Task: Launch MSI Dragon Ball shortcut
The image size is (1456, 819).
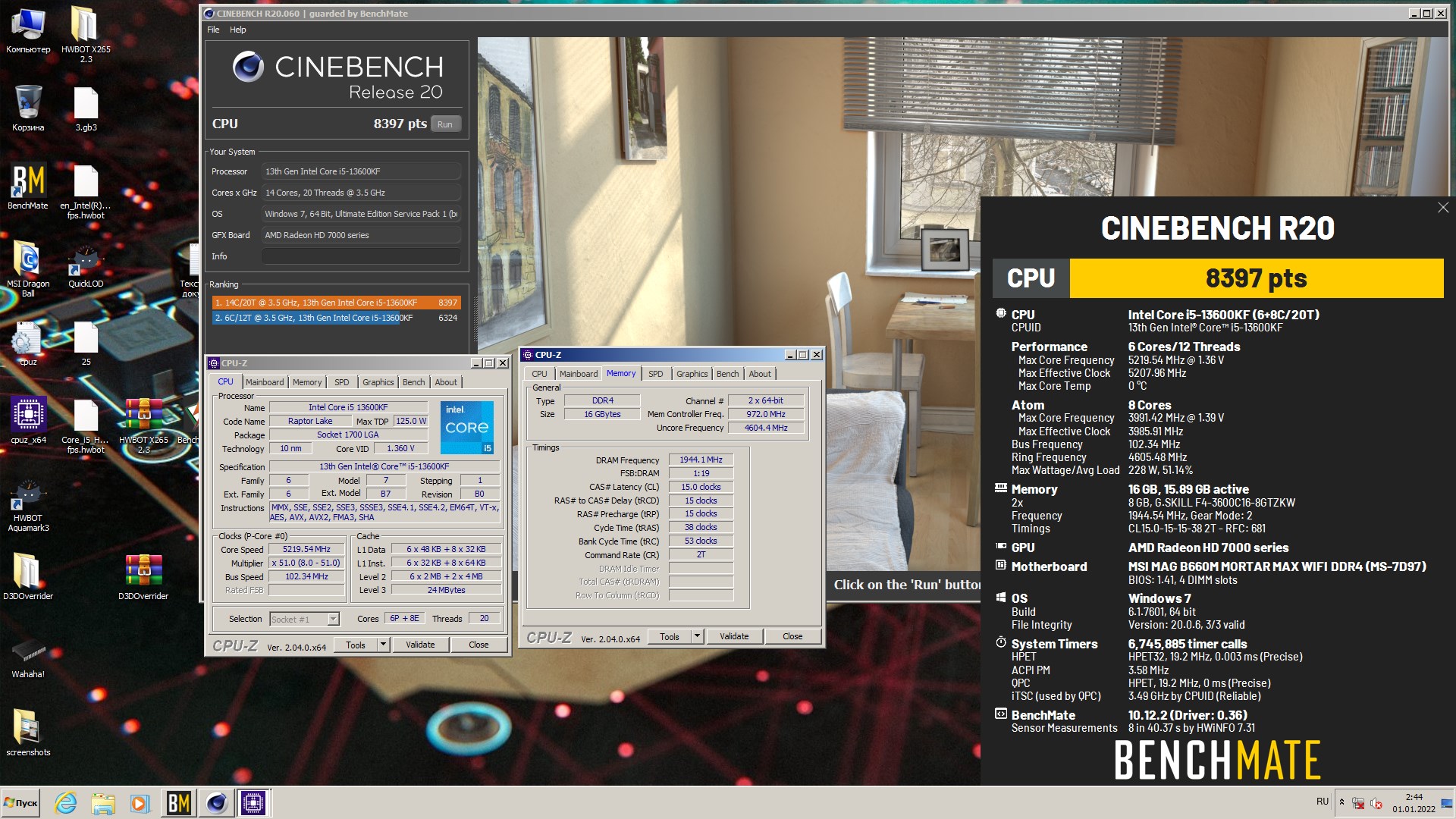Action: click(28, 269)
